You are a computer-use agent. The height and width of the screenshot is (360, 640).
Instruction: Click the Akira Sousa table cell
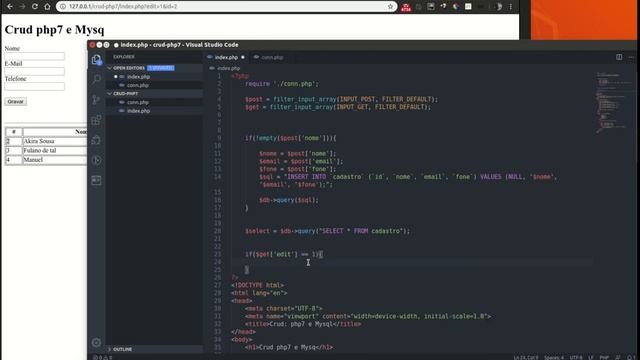(55, 141)
